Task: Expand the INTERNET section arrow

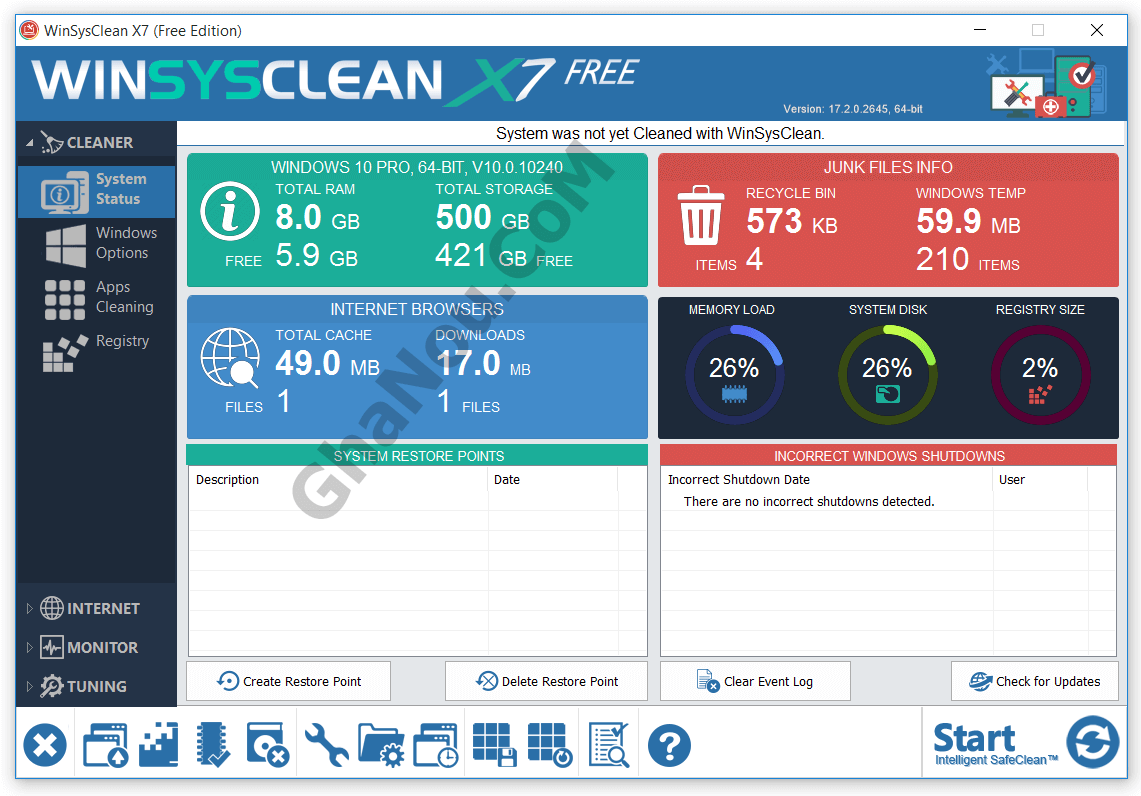Action: tap(29, 608)
